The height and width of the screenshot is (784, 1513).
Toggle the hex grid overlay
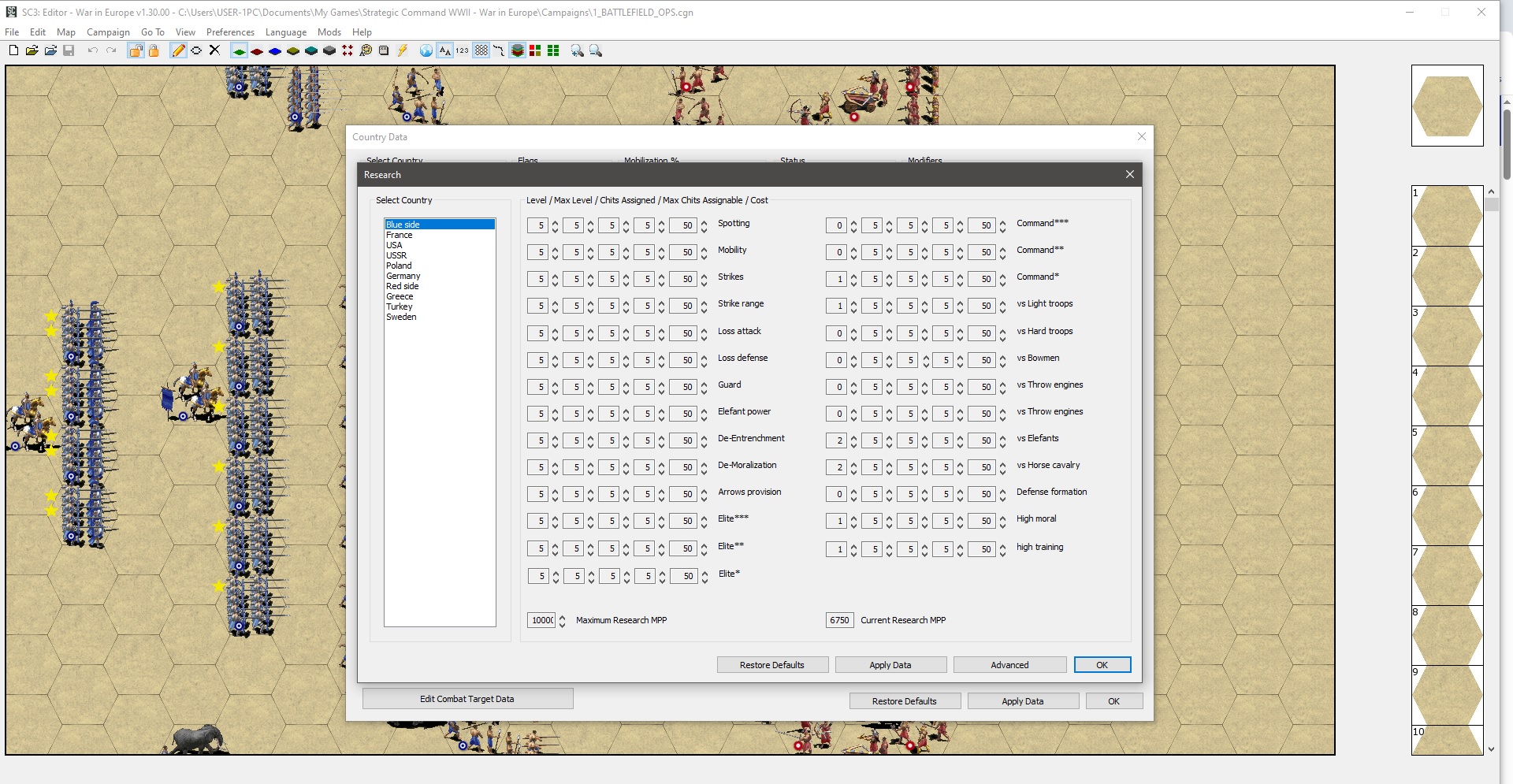pyautogui.click(x=481, y=50)
